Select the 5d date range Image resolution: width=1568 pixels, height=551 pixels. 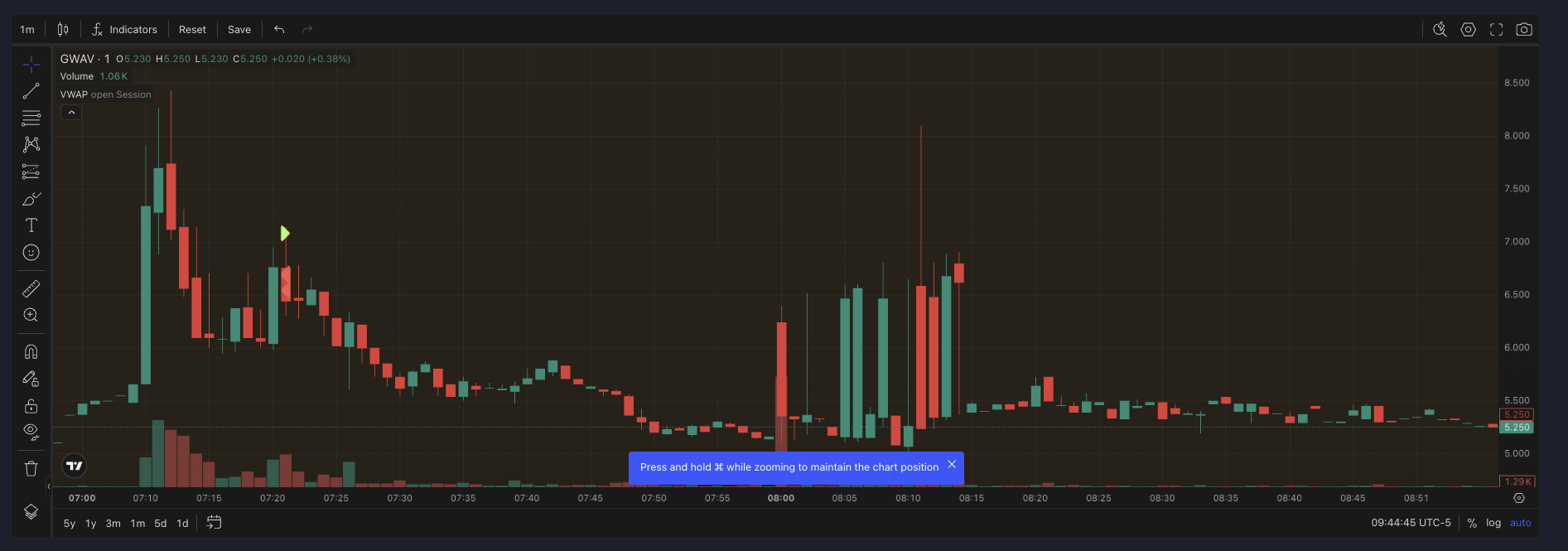coord(161,524)
